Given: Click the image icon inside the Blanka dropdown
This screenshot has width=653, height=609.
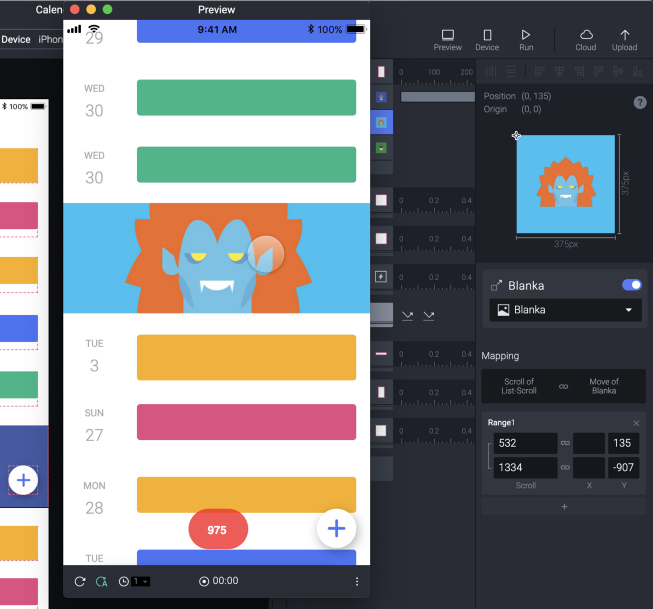Looking at the screenshot, I should click(x=503, y=310).
